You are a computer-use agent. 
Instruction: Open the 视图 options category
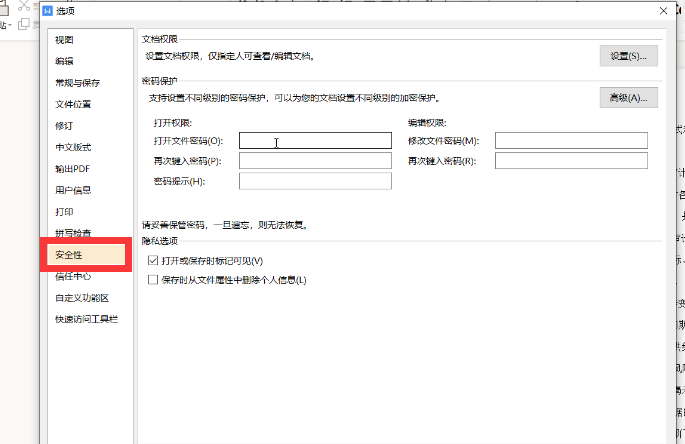click(64, 40)
